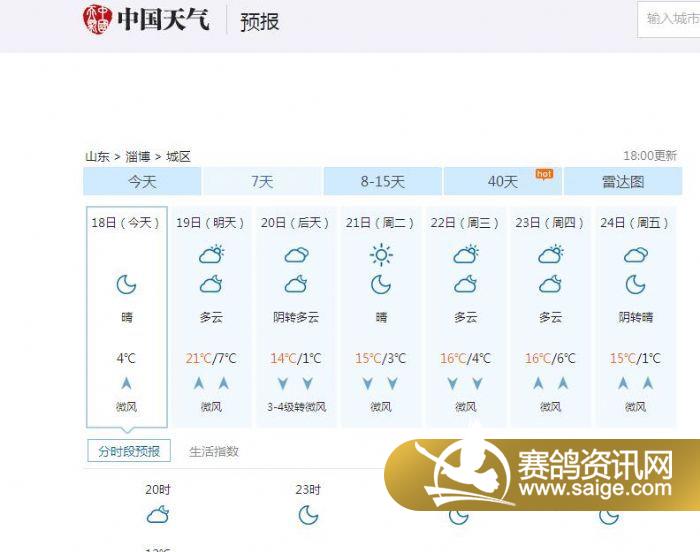Switch to the 生活指数 tab
The image size is (700, 552).
coord(214,451)
